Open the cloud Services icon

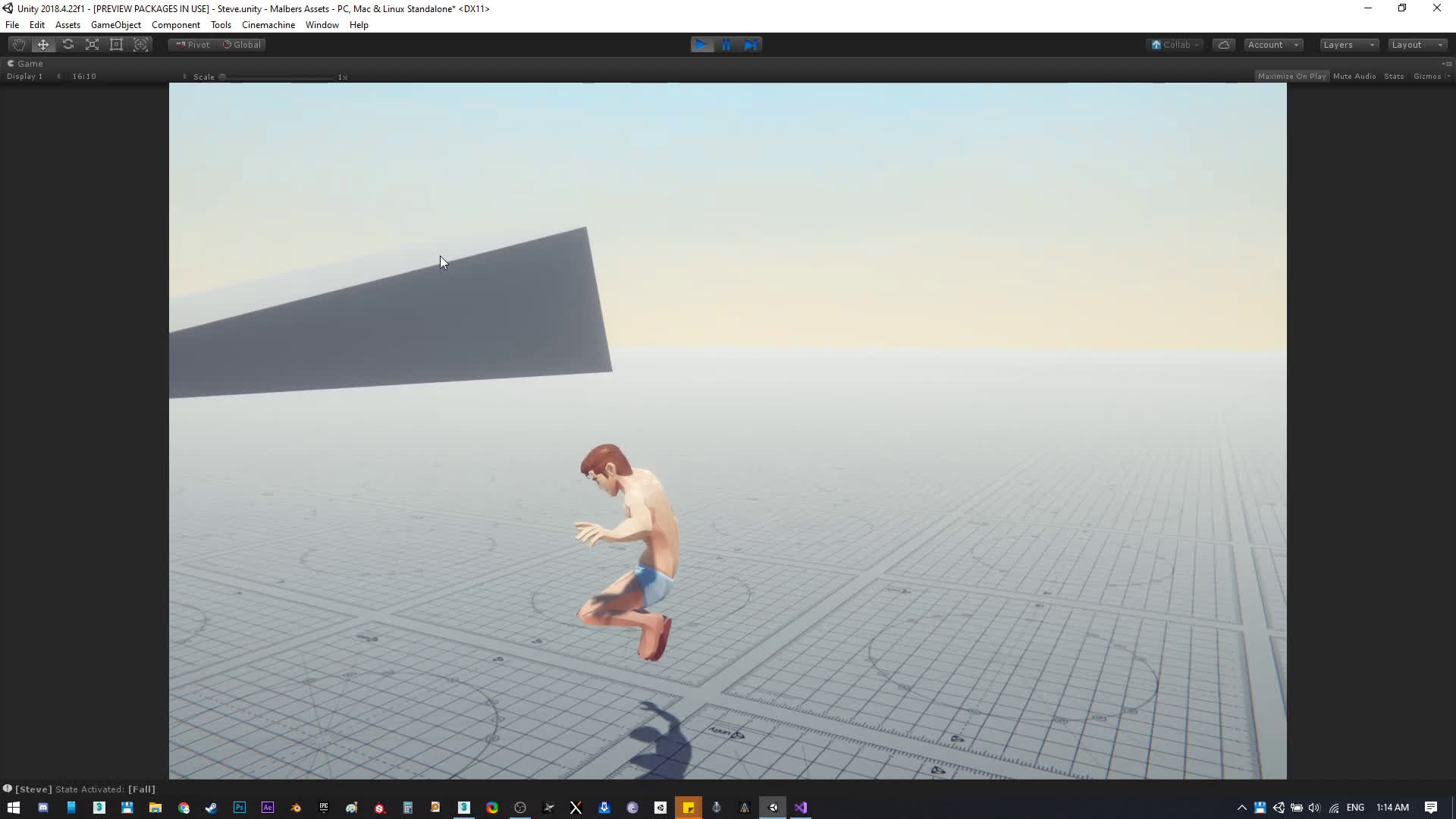pos(1223,45)
